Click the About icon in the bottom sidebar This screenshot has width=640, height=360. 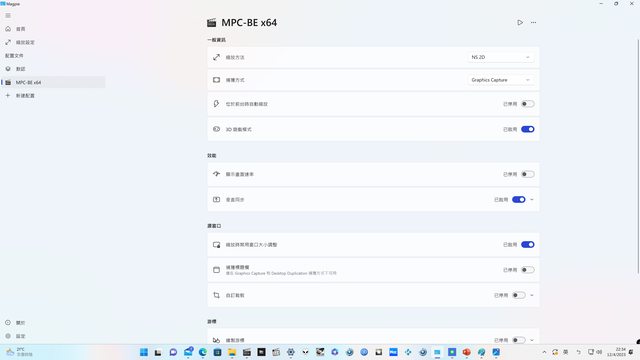pyautogui.click(x=8, y=322)
